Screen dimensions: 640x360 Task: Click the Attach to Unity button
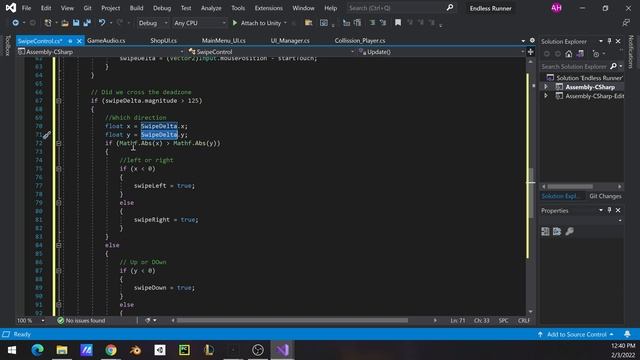pyautogui.click(x=257, y=23)
